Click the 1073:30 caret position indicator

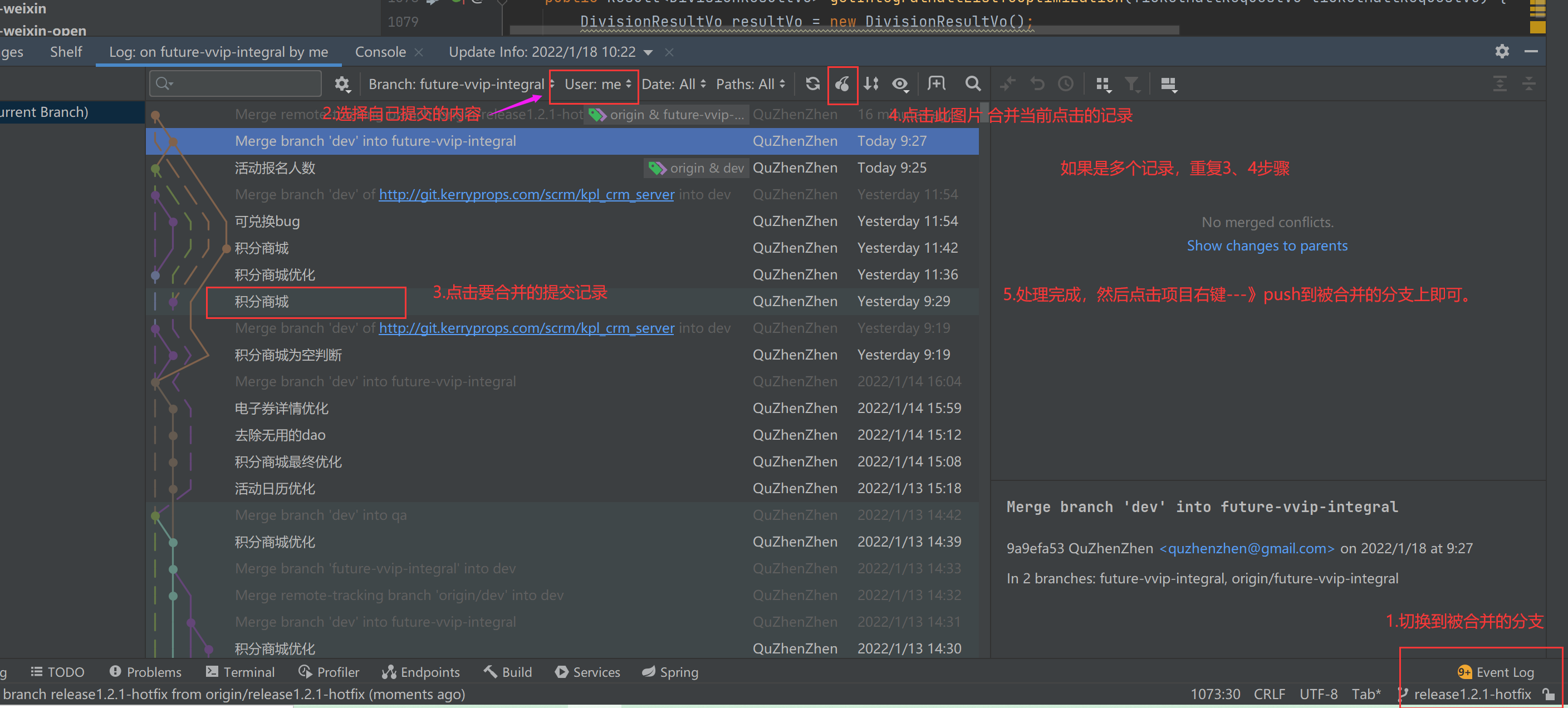pyautogui.click(x=1215, y=694)
